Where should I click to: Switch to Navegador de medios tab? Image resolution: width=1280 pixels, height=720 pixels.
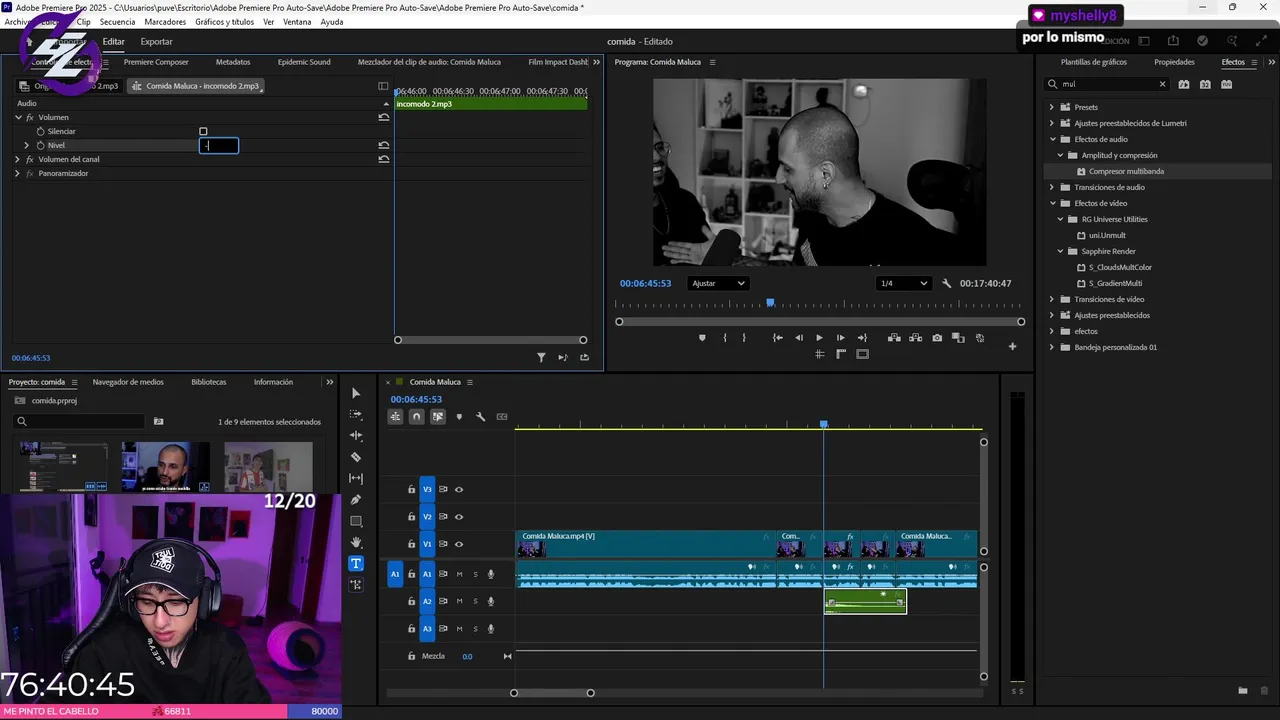pyautogui.click(x=128, y=382)
